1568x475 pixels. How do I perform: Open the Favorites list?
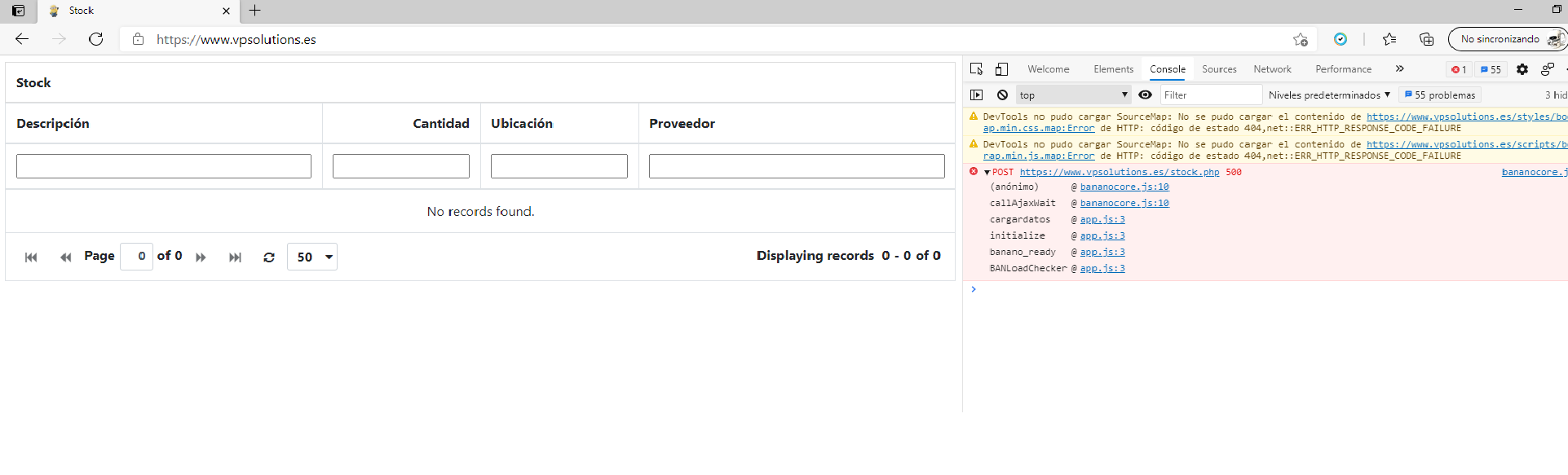1389,39
